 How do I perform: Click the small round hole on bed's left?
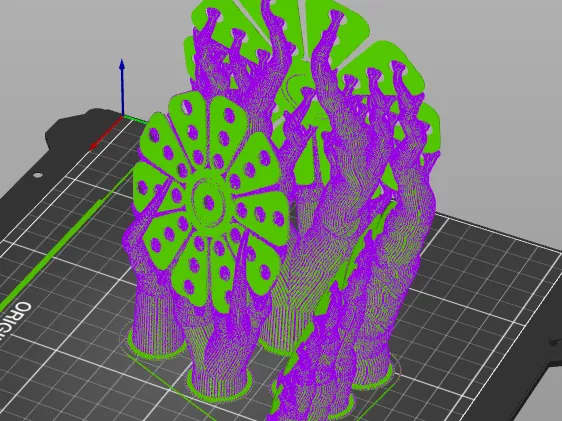click(38, 175)
